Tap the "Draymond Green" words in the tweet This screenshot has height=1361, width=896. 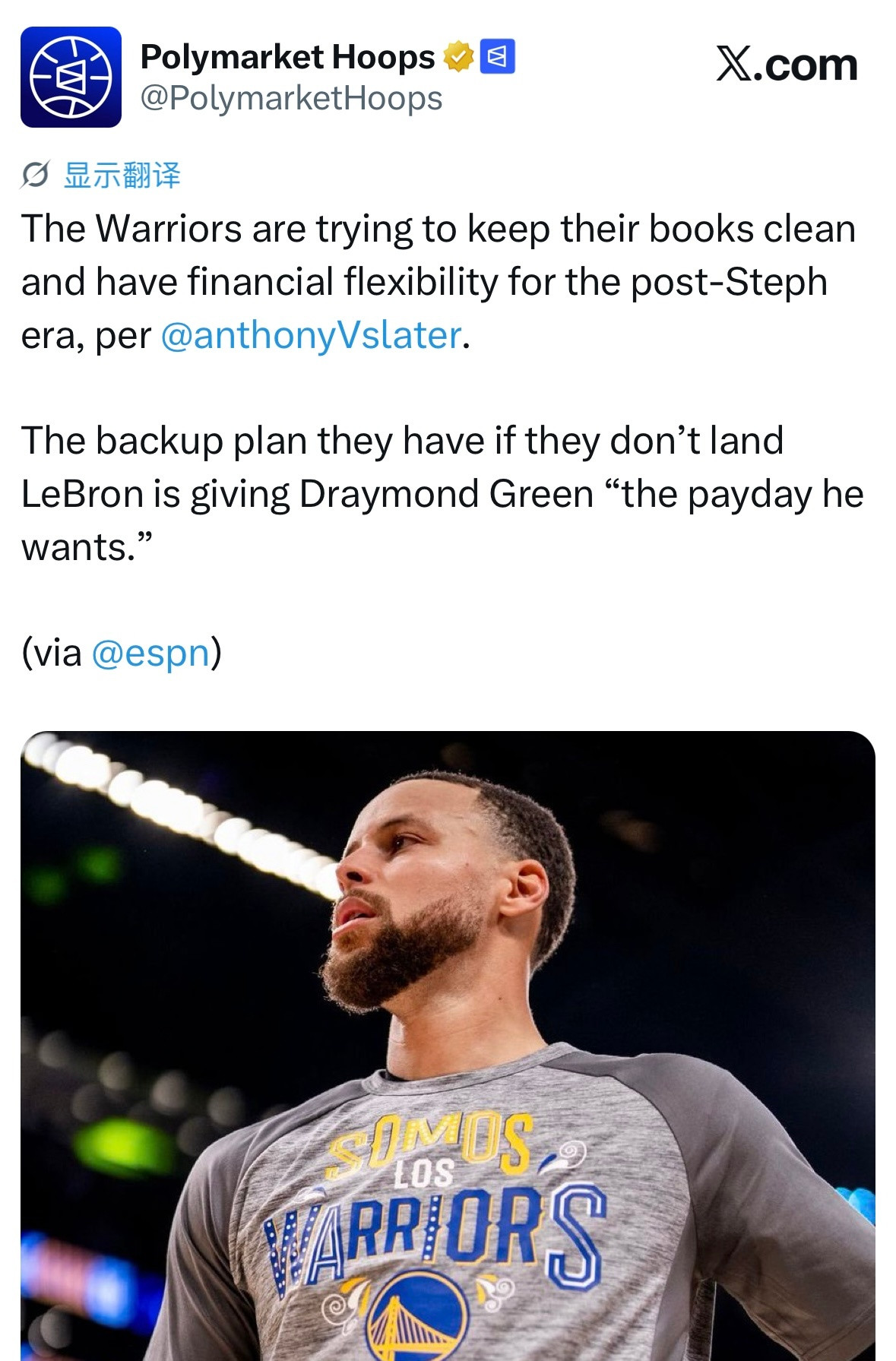[x=446, y=494]
